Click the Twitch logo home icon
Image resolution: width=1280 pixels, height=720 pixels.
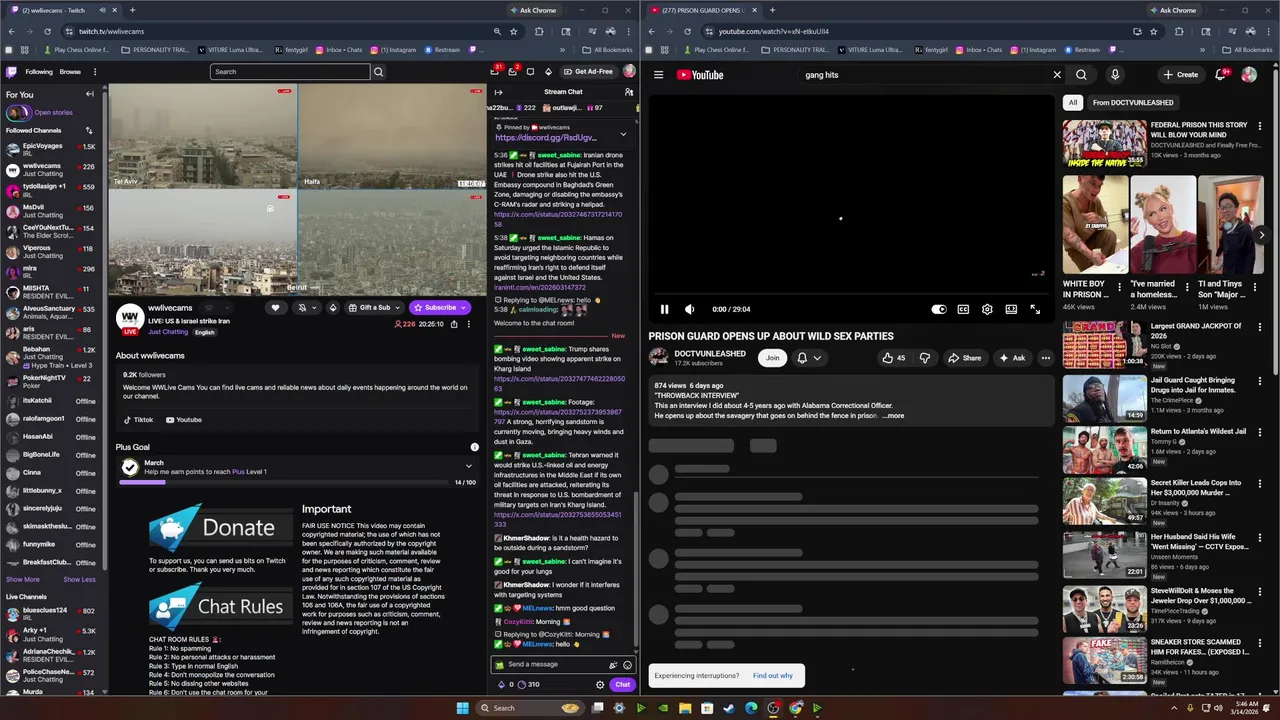[12, 72]
